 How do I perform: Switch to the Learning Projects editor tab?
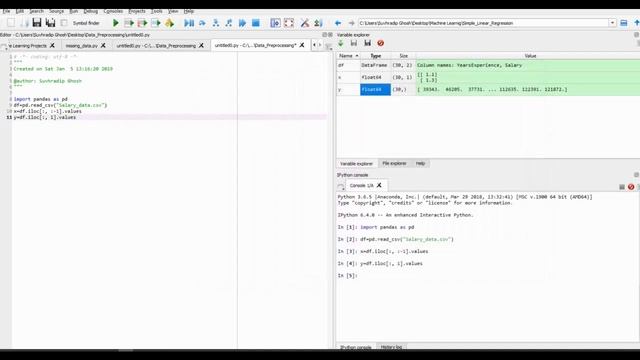pyautogui.click(x=28, y=46)
